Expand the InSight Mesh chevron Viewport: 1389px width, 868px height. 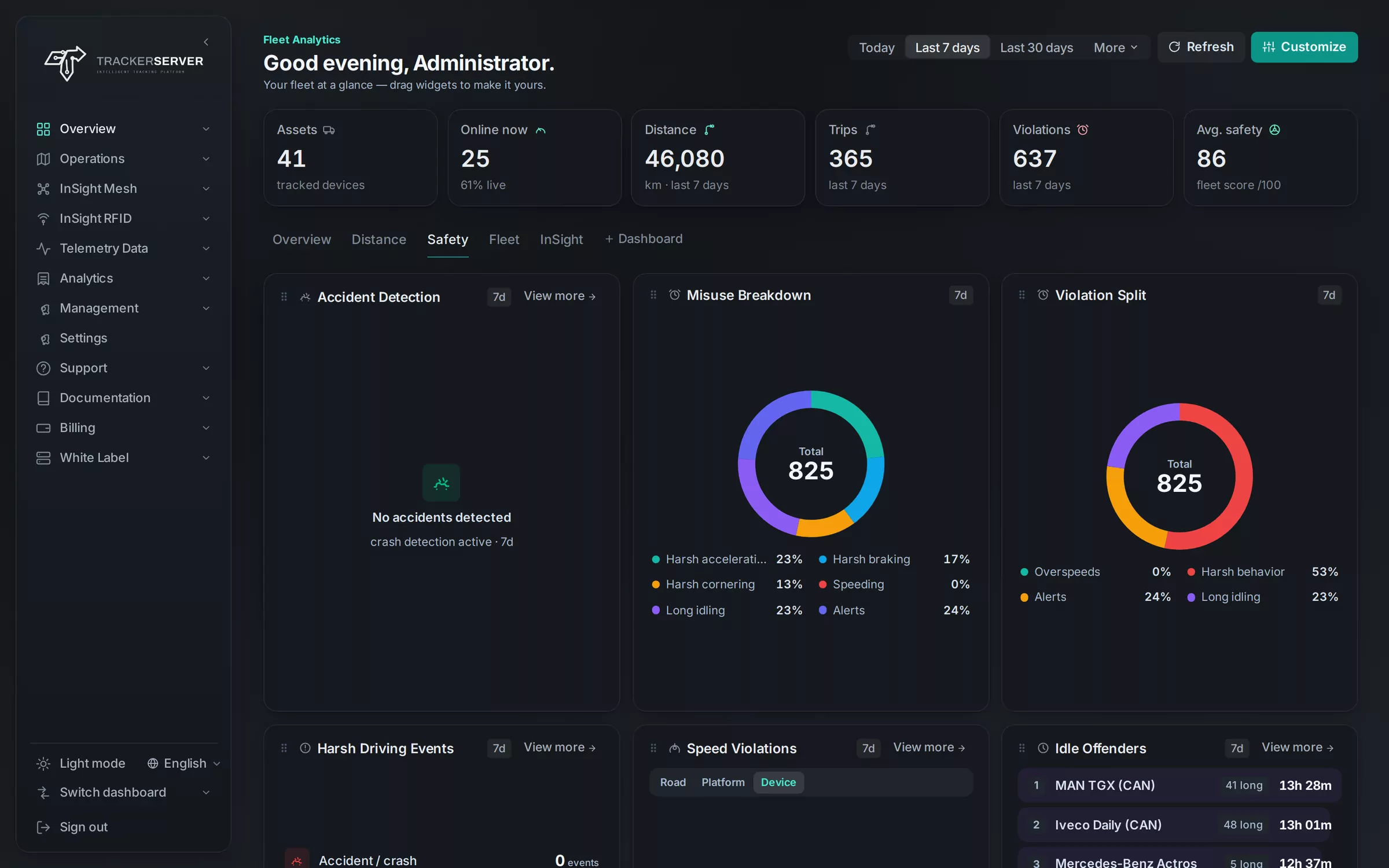pyautogui.click(x=206, y=189)
